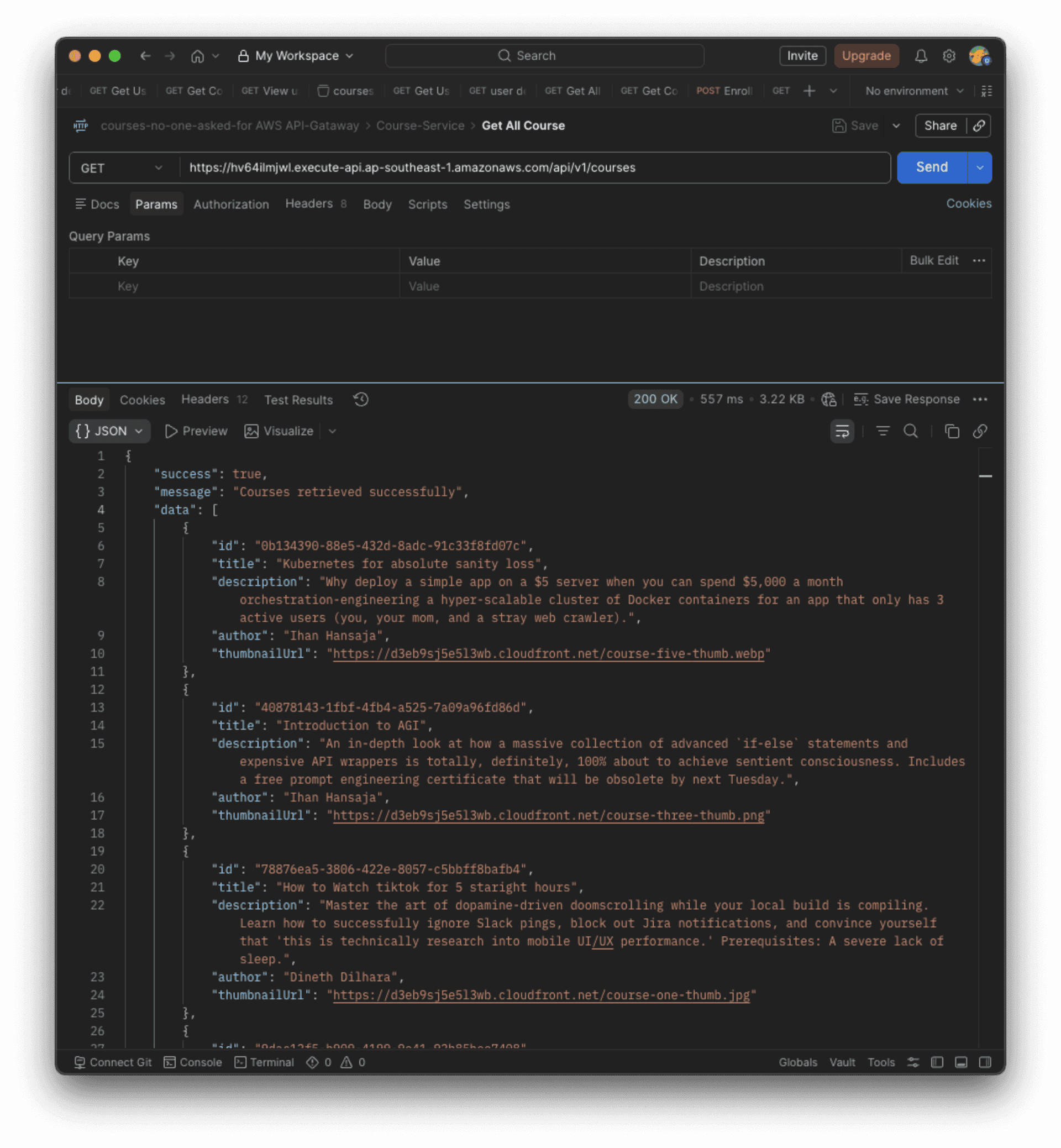Open the Test Results tab
The height and width of the screenshot is (1148, 1061).
point(298,400)
